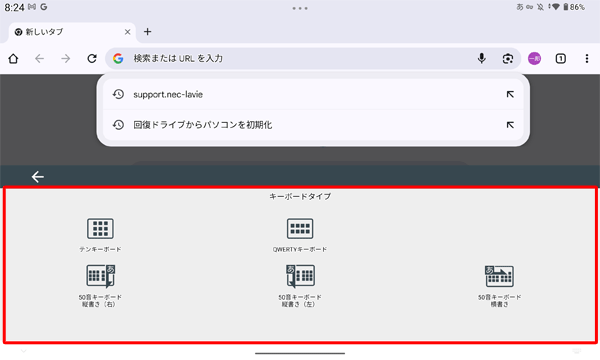Open suggestion 回復ドライブからパソコンを初期化
Image resolution: width=600 pixels, height=360 pixels.
[x=313, y=125]
